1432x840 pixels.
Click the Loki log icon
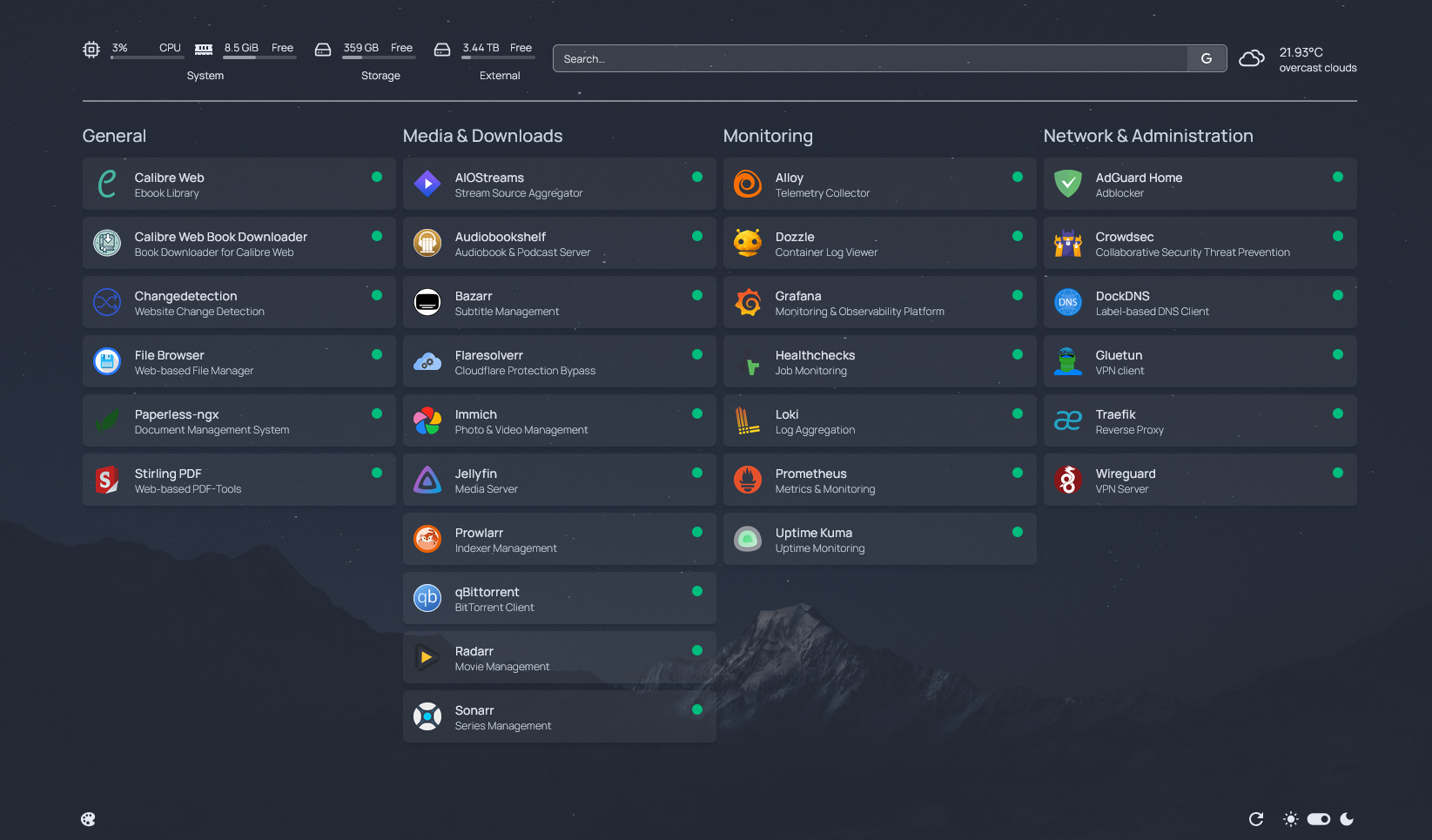(x=748, y=420)
